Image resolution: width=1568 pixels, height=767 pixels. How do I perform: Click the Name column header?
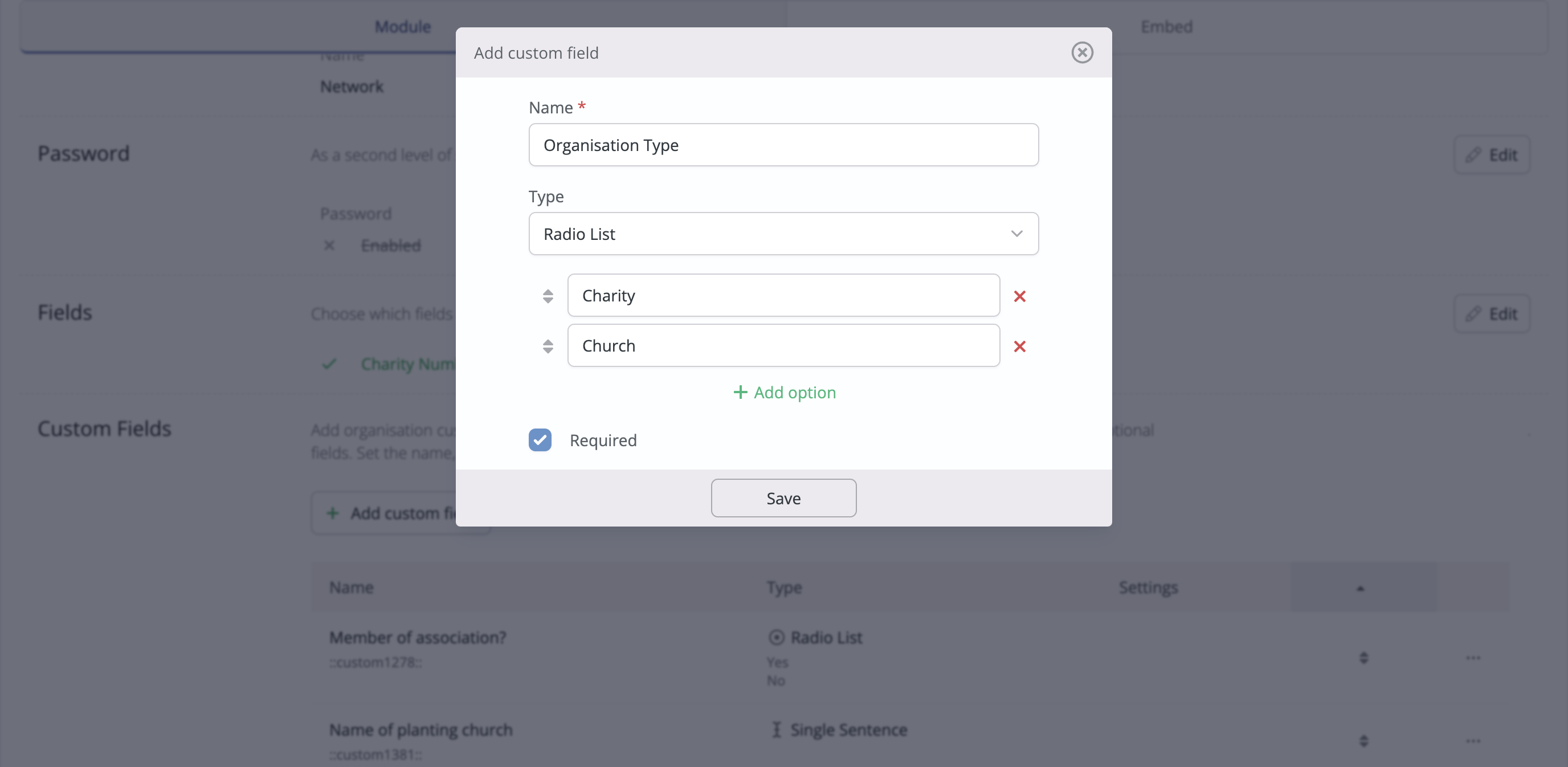(x=351, y=588)
